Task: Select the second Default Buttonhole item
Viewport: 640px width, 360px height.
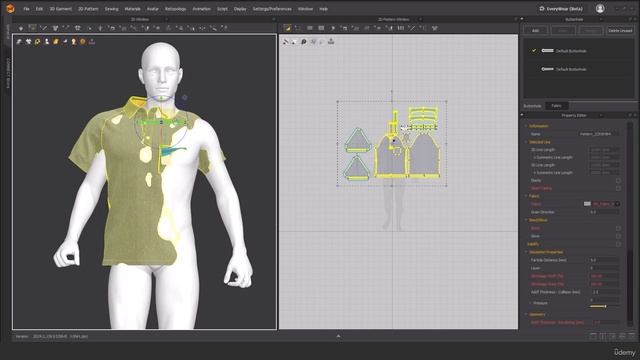Action: click(x=579, y=69)
